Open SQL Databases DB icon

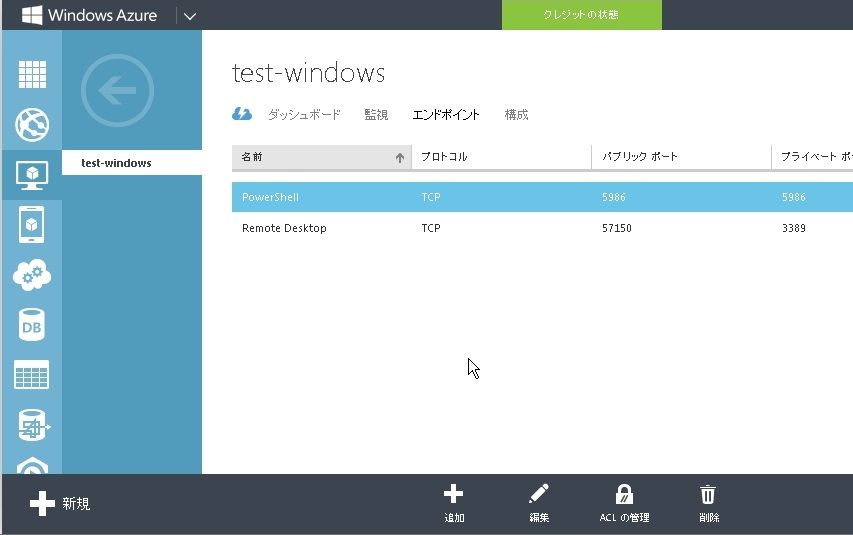32,325
